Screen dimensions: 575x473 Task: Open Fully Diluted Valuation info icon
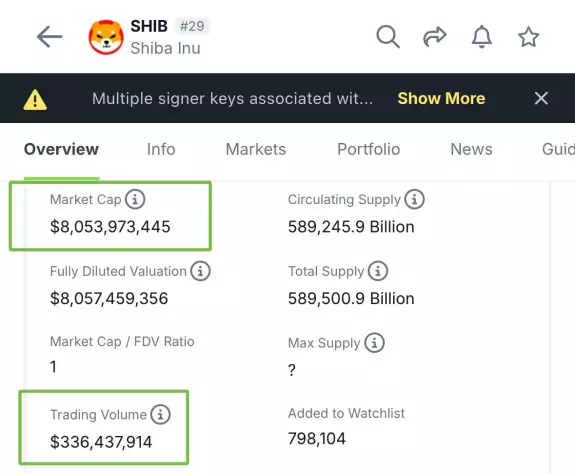pos(200,271)
